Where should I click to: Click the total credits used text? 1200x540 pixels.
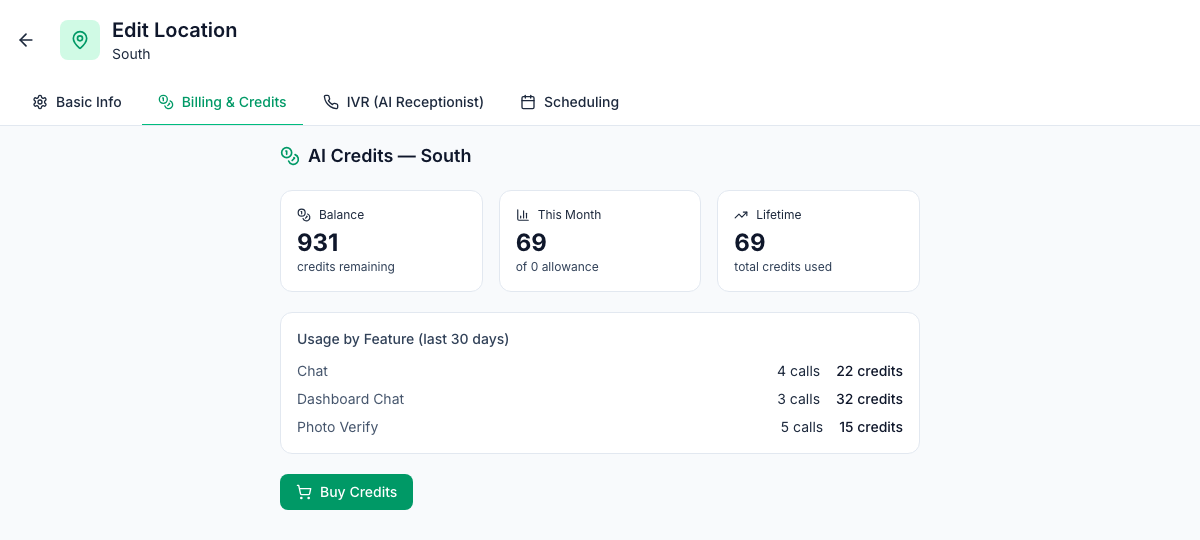(783, 267)
